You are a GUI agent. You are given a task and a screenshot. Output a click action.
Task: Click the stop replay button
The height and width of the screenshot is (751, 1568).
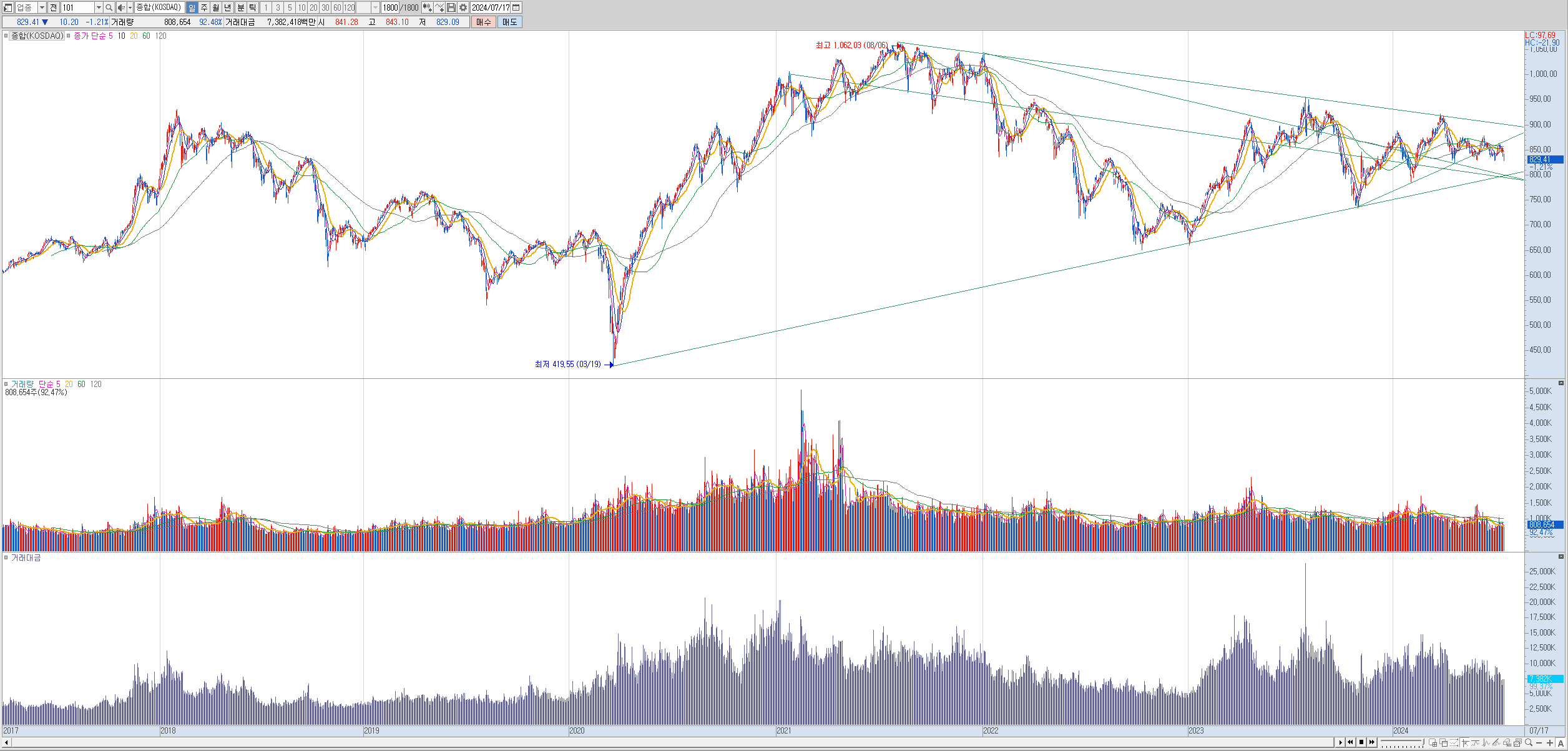(x=1361, y=742)
